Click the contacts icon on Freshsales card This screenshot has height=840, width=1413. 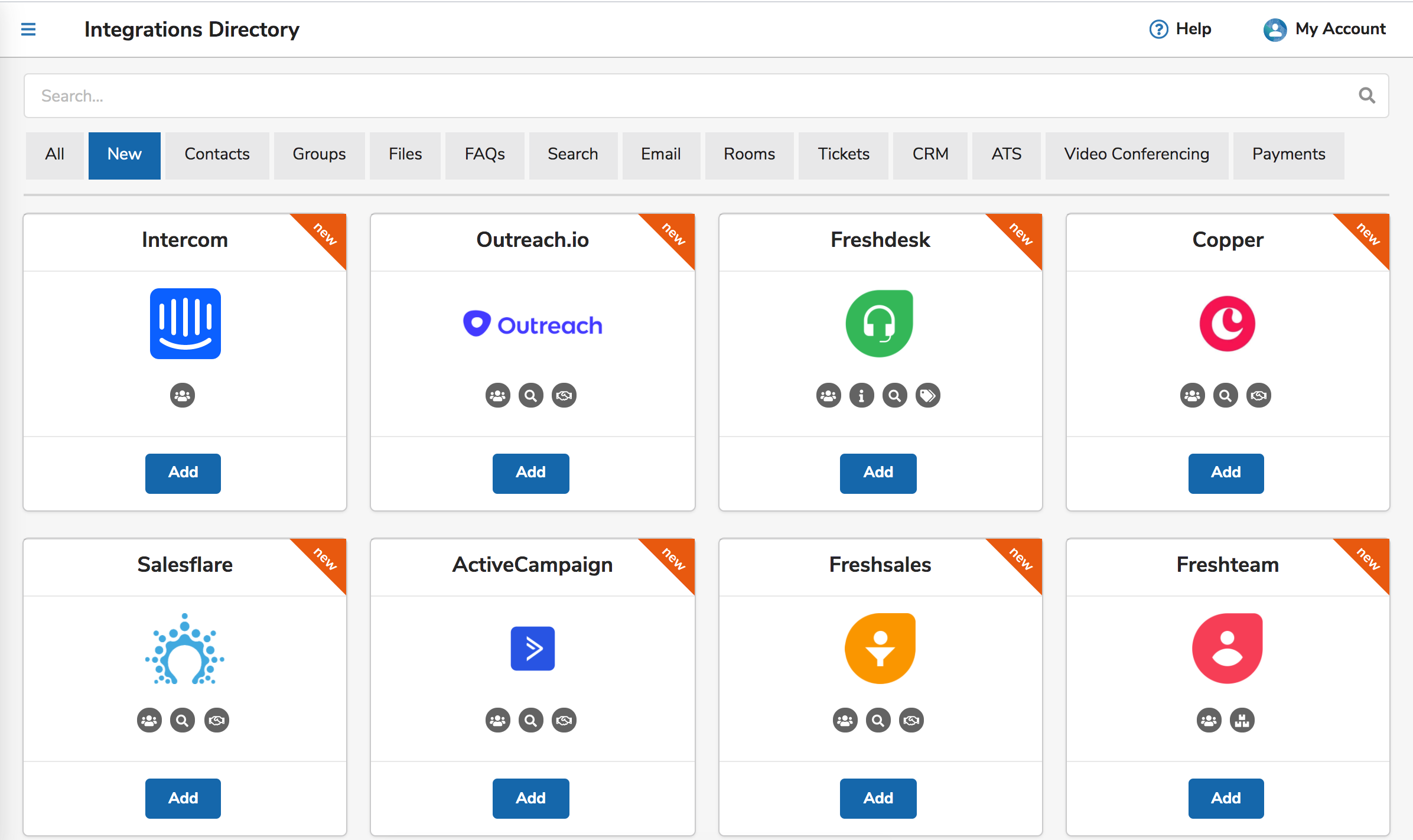[x=845, y=720]
